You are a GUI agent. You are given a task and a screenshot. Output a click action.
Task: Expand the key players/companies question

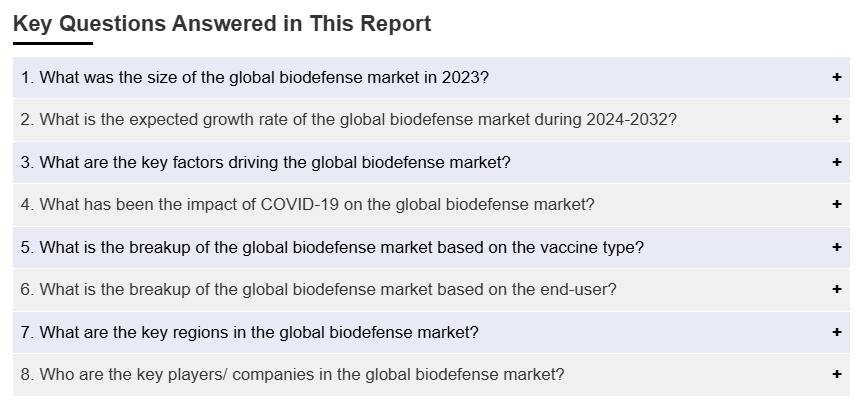292,374
